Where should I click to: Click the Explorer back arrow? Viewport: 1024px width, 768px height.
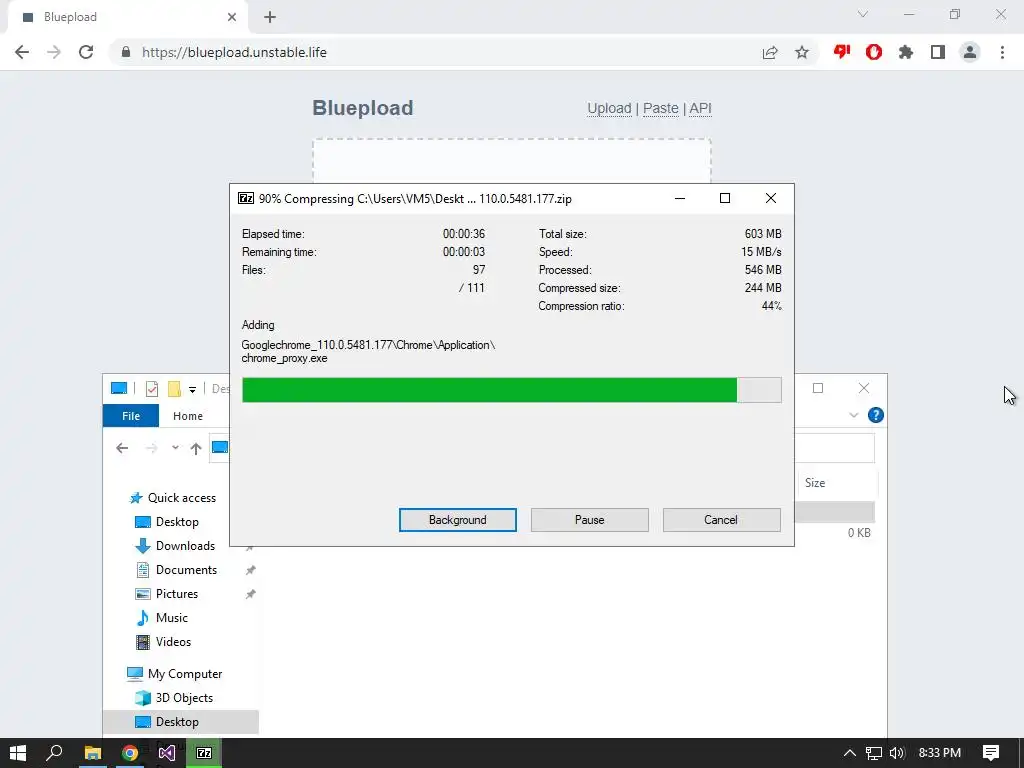(122, 448)
